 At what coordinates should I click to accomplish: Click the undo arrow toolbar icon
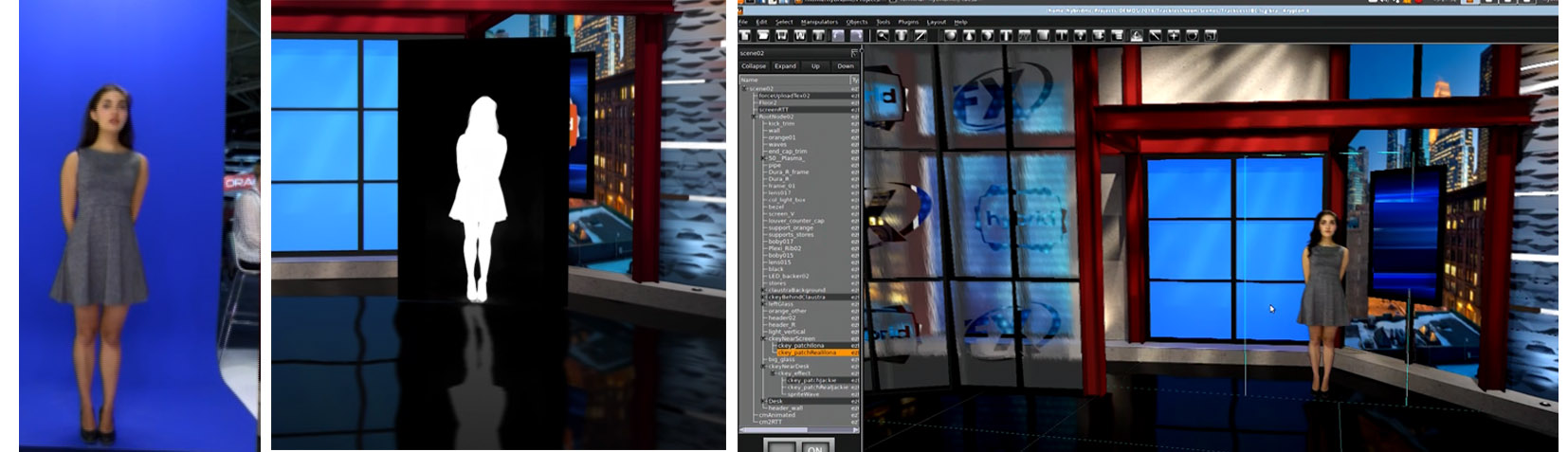coord(838,36)
